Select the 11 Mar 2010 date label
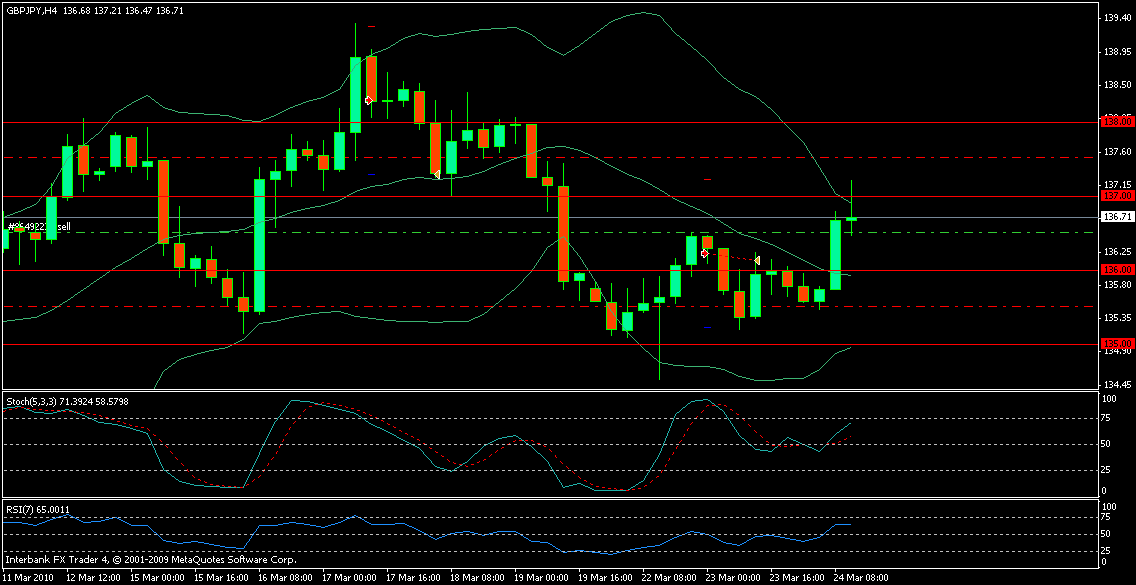1136x585 pixels. click(30, 578)
